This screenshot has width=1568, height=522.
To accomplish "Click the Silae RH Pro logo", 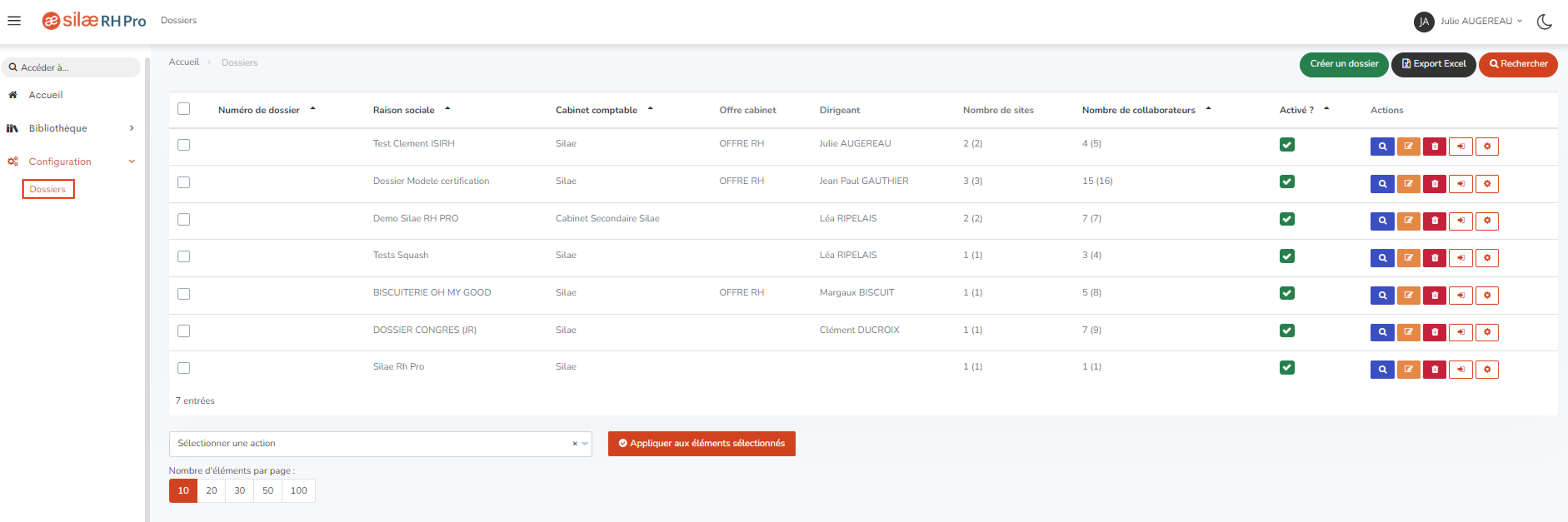I will [x=94, y=21].
